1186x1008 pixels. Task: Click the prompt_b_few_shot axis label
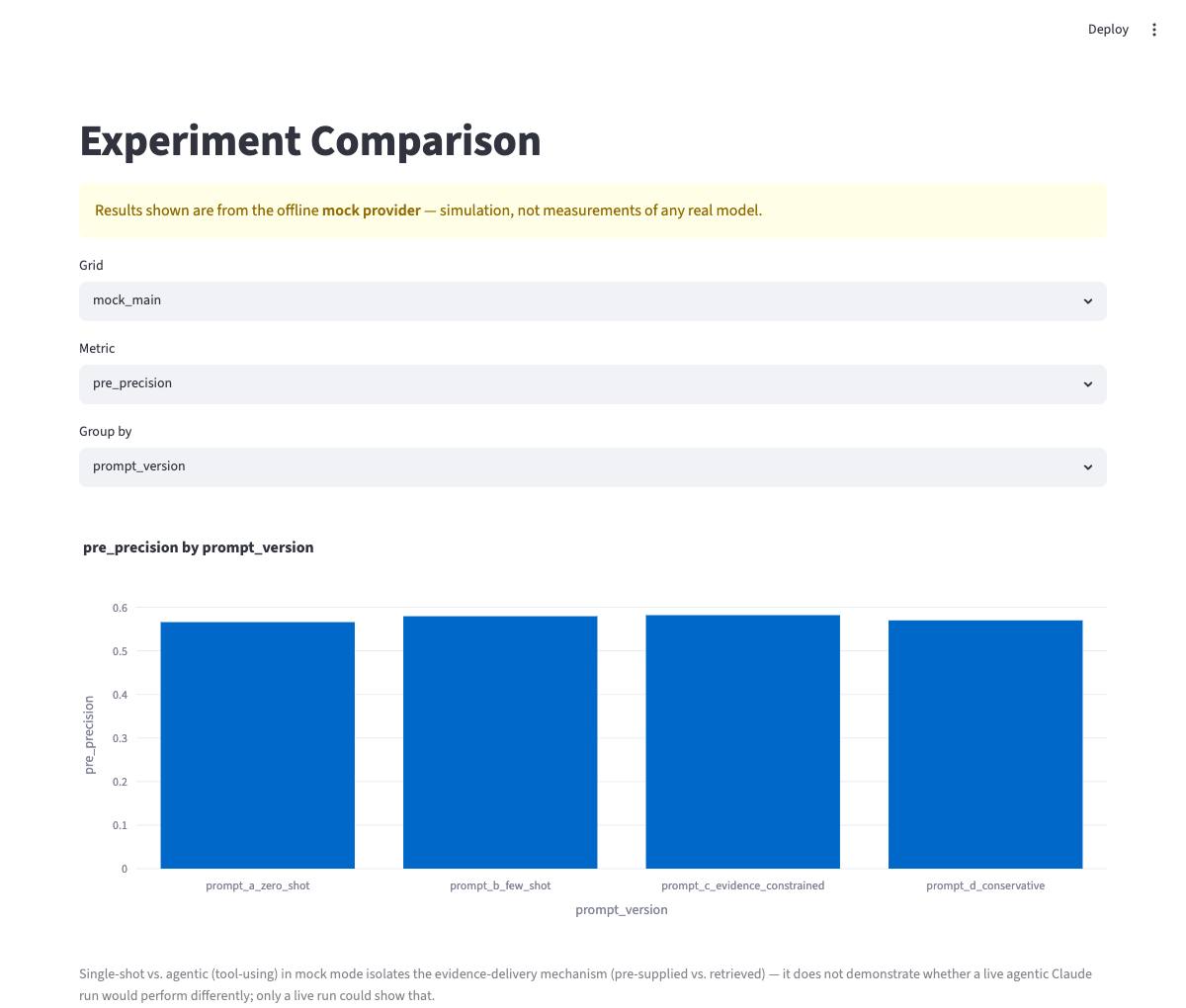(x=500, y=885)
